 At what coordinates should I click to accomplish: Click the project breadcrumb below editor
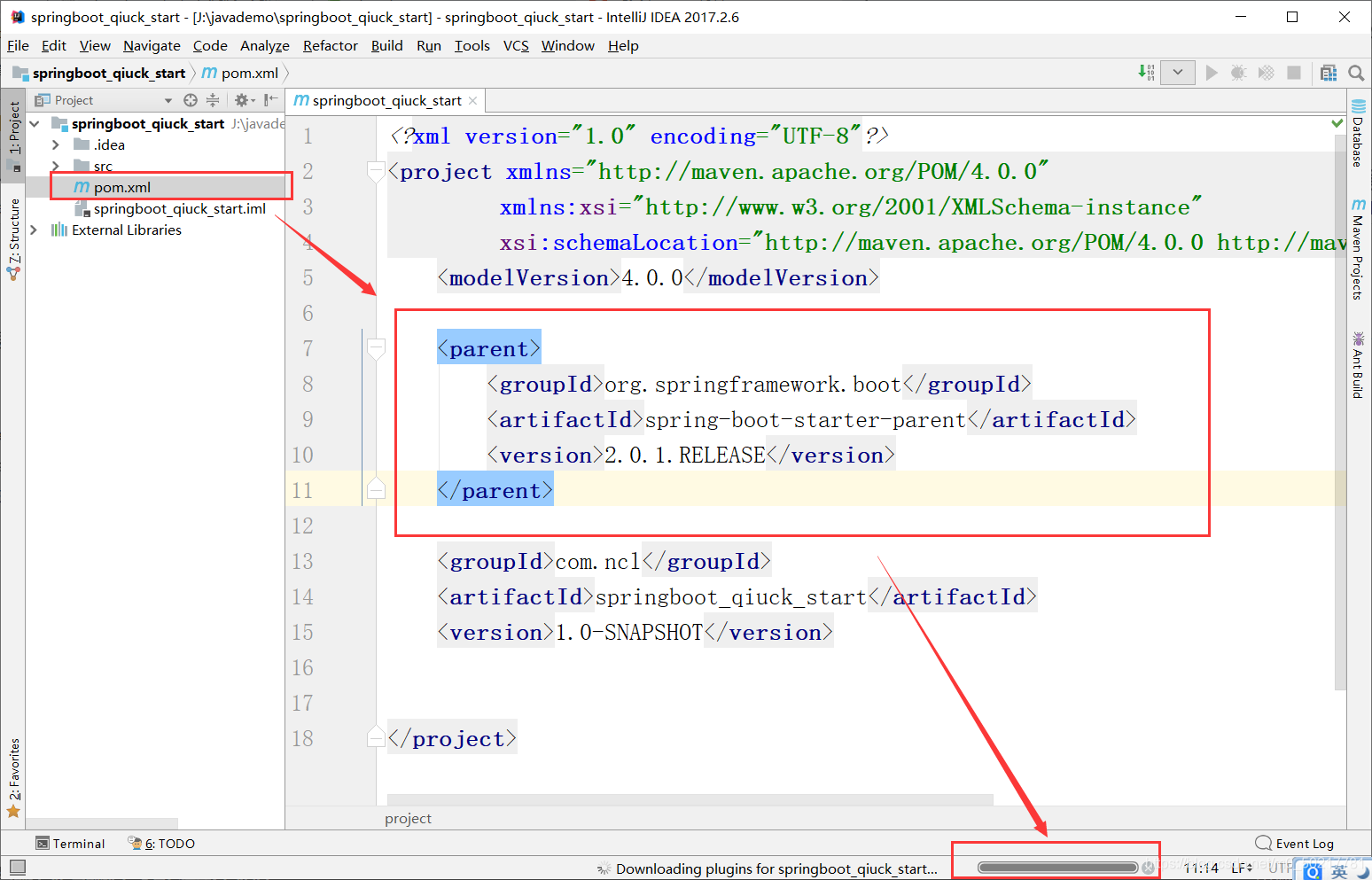coord(408,819)
